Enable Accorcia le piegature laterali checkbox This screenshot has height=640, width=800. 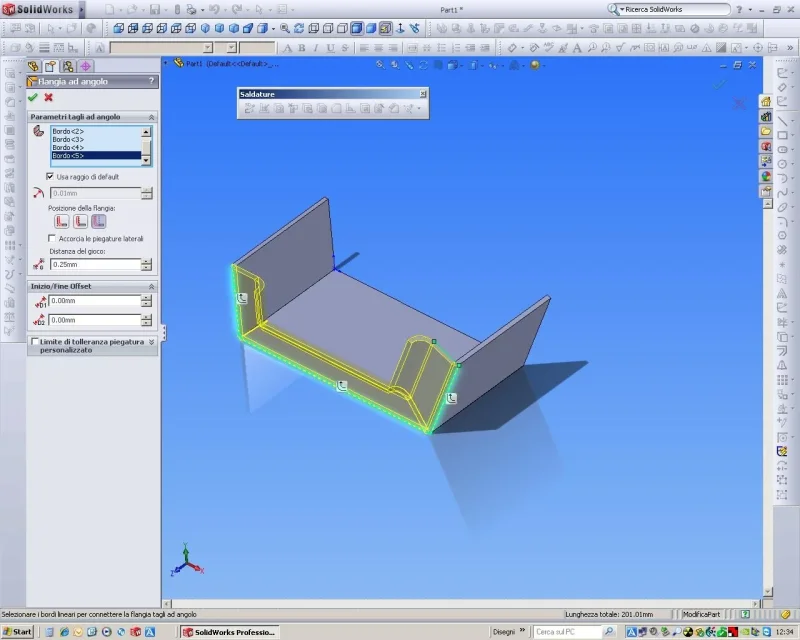52,238
